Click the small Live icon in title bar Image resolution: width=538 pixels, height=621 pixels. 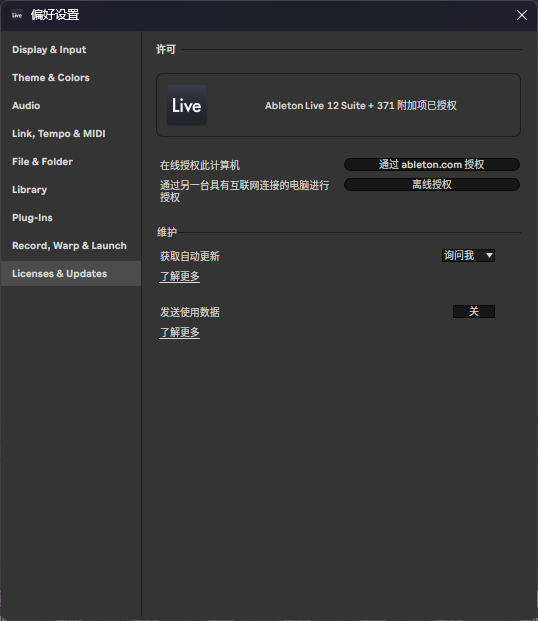click(17, 15)
